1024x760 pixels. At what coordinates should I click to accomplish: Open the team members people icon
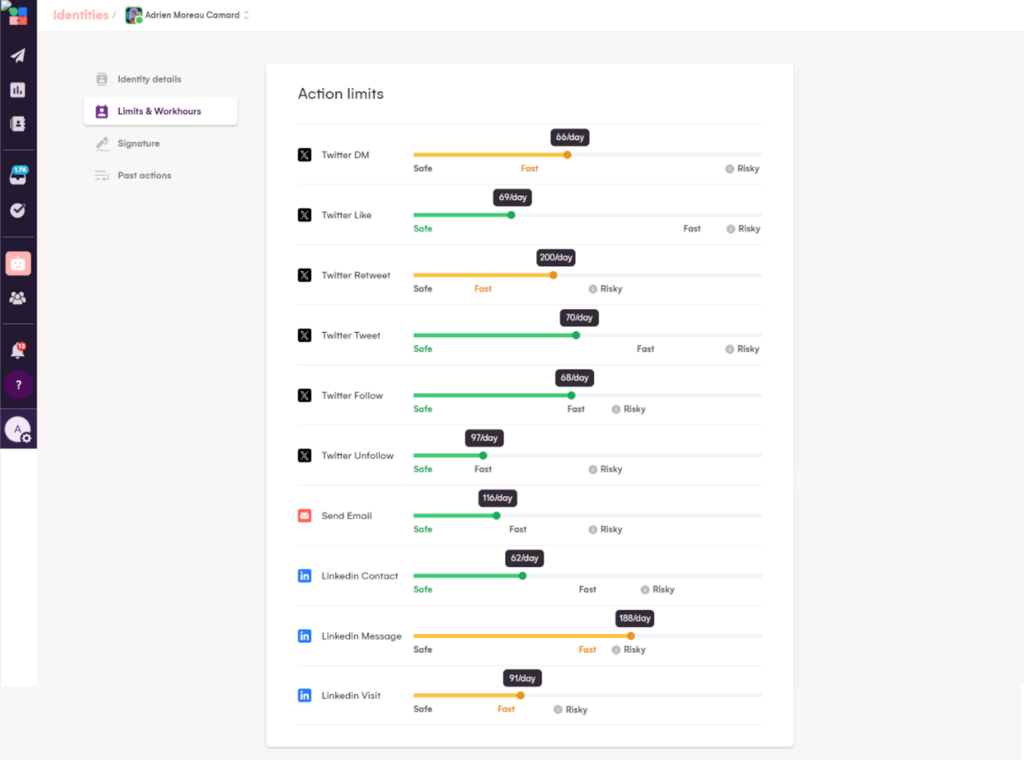[x=18, y=298]
